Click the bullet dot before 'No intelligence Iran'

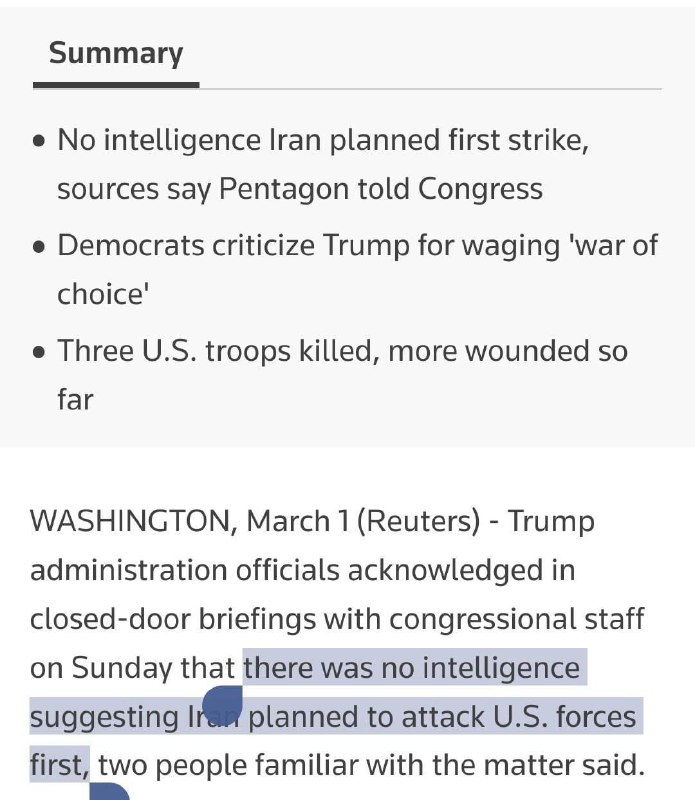[x=39, y=141]
